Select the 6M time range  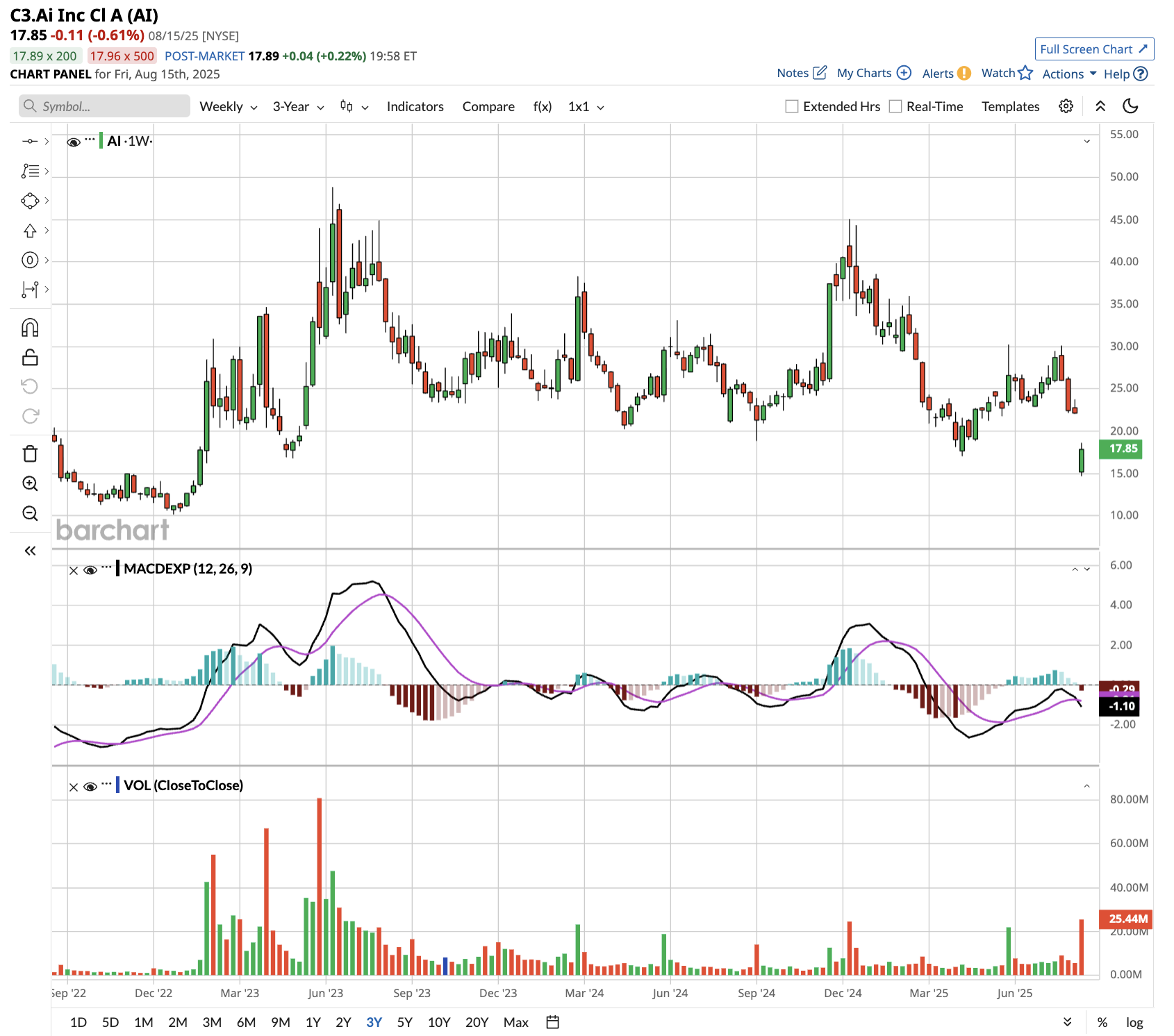click(x=247, y=1022)
